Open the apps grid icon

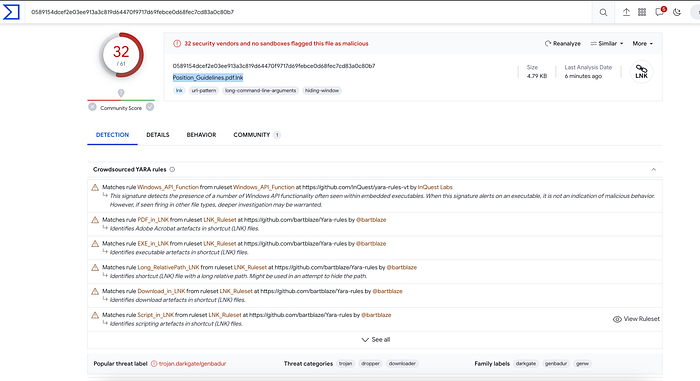click(642, 13)
